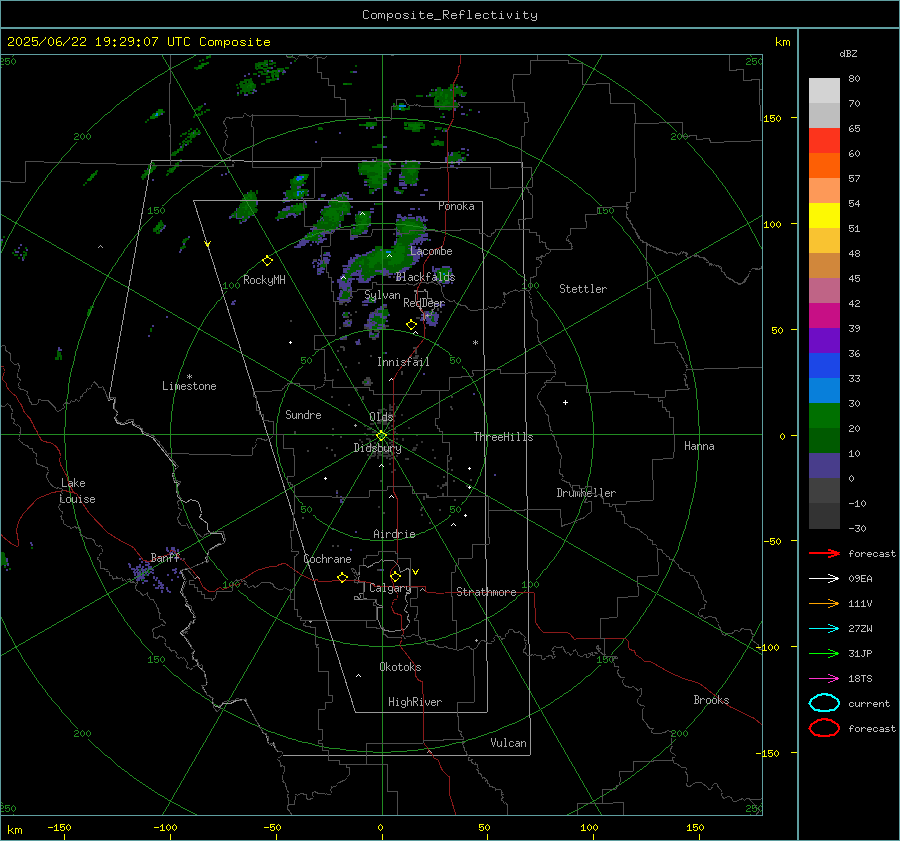Select the light gray 70-80 dBZ swatch
Viewport: 900px width, 841px height.
click(x=824, y=91)
